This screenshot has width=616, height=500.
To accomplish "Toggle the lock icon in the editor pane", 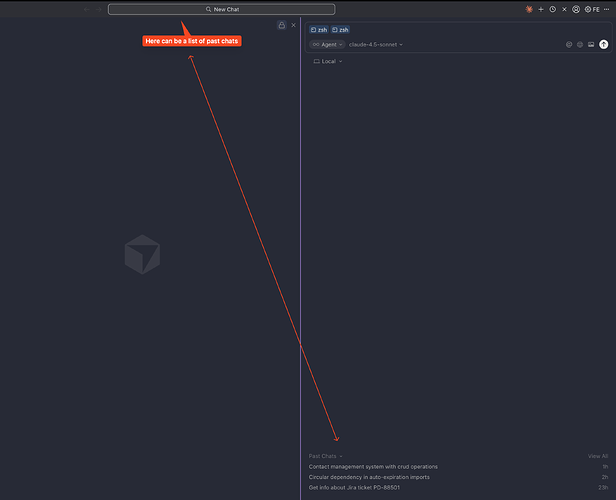I will [282, 25].
